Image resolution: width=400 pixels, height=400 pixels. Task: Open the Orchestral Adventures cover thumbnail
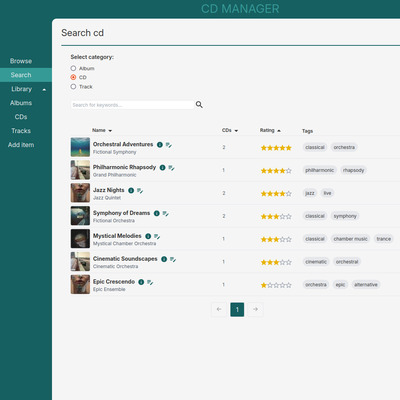click(x=80, y=147)
